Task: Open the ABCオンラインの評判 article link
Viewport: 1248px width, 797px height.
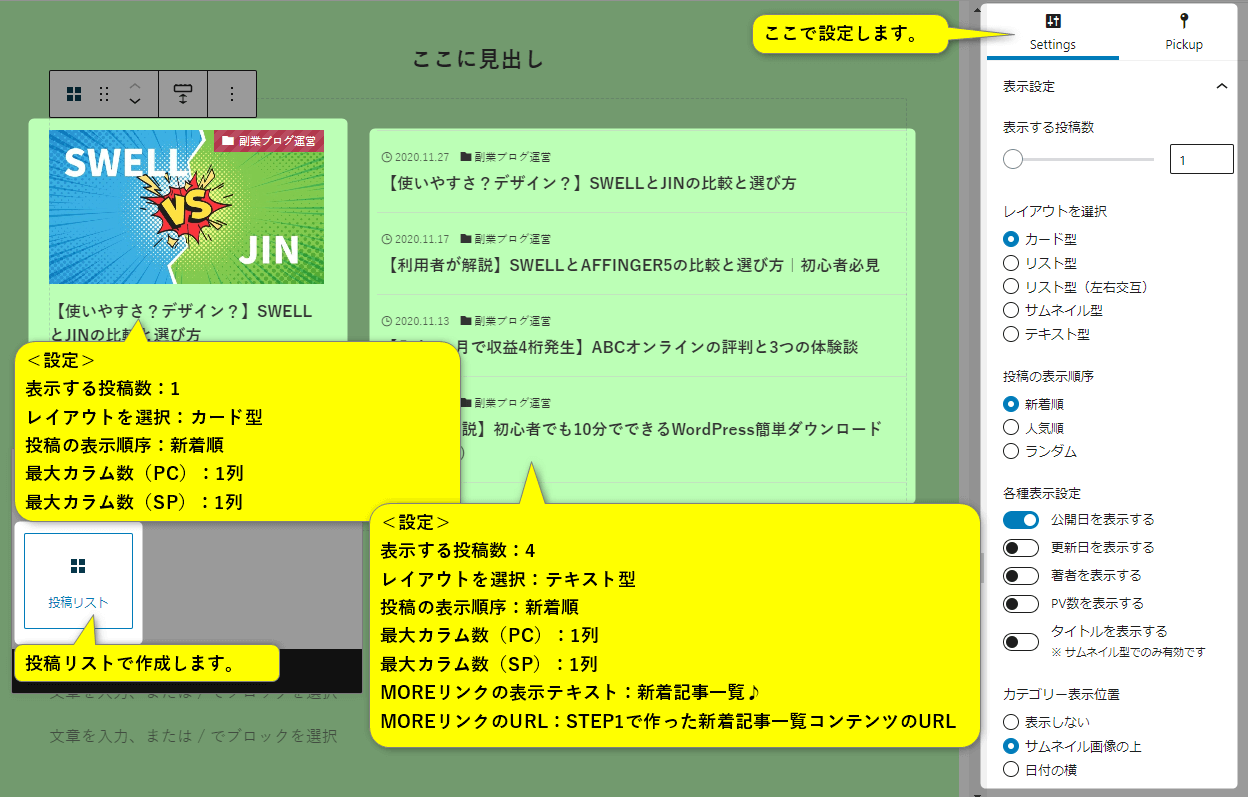Action: pyautogui.click(x=660, y=348)
